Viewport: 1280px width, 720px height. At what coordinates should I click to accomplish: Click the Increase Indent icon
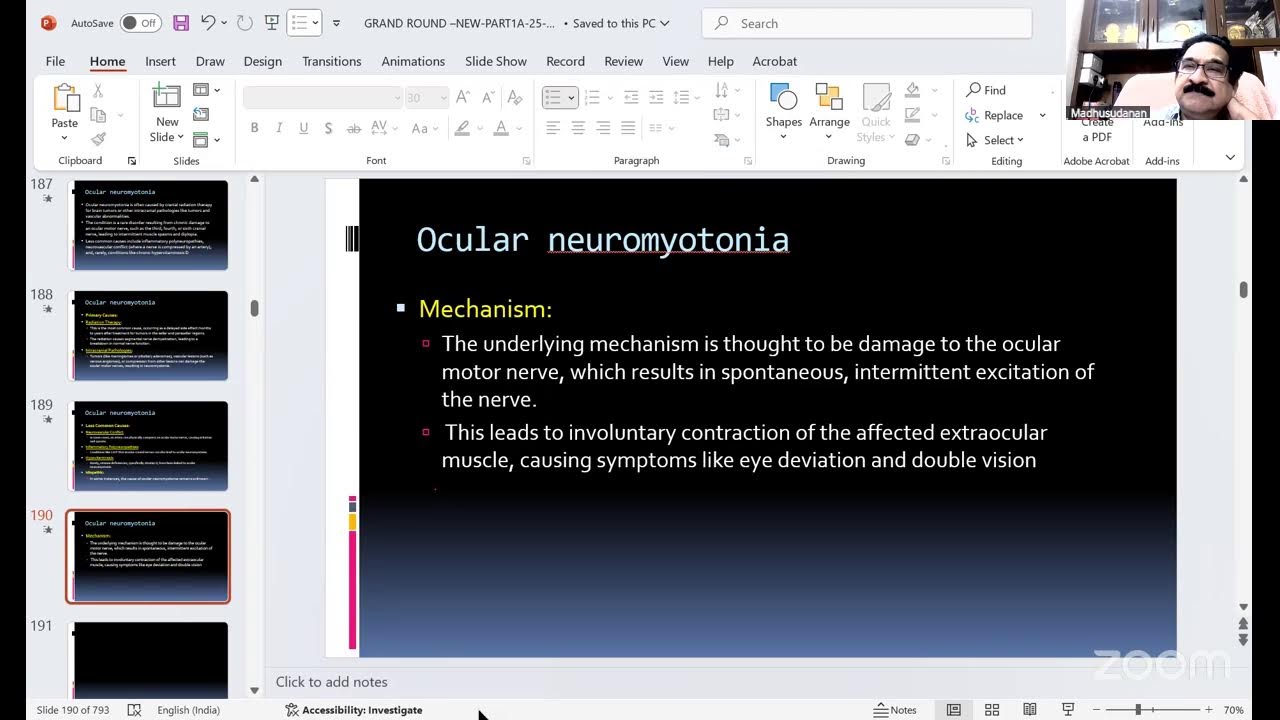(x=656, y=97)
